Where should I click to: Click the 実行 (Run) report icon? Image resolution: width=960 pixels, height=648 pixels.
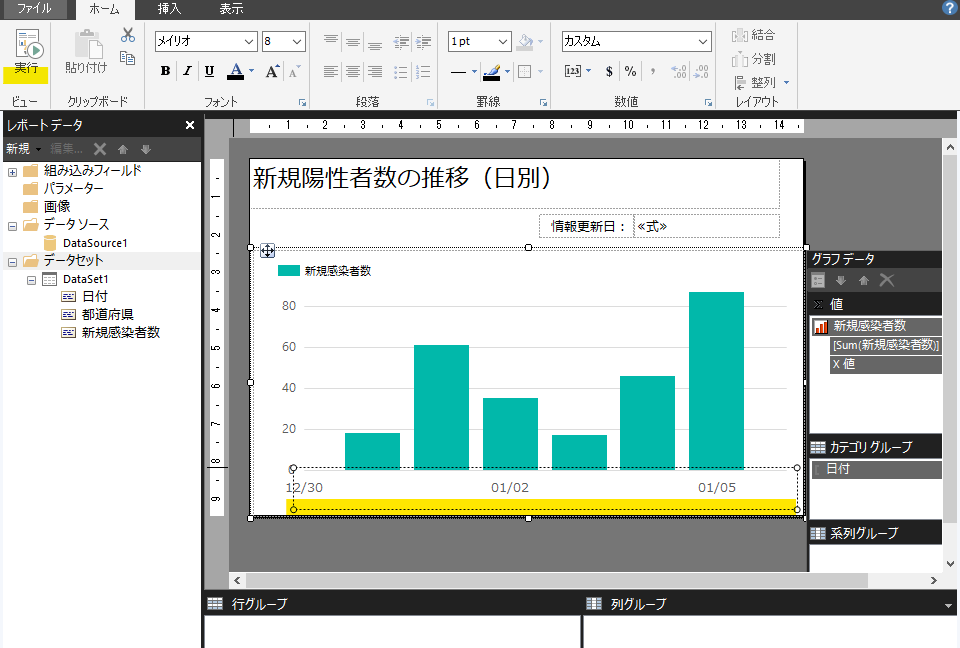(27, 50)
